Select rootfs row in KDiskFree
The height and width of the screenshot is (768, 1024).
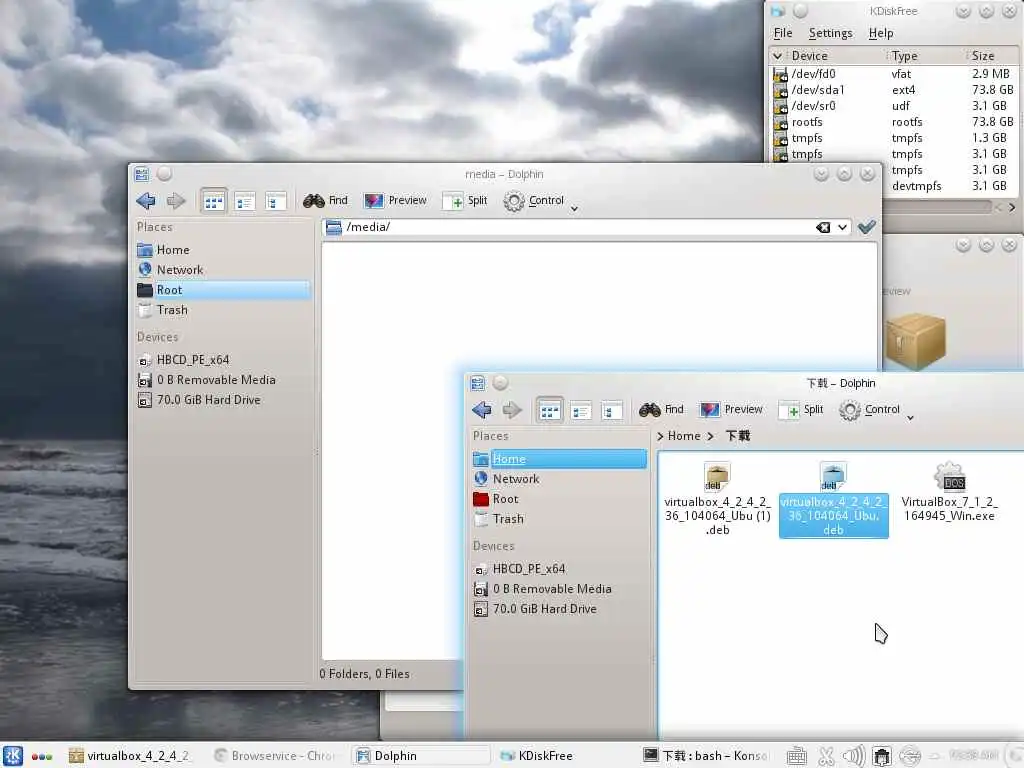tap(893, 122)
